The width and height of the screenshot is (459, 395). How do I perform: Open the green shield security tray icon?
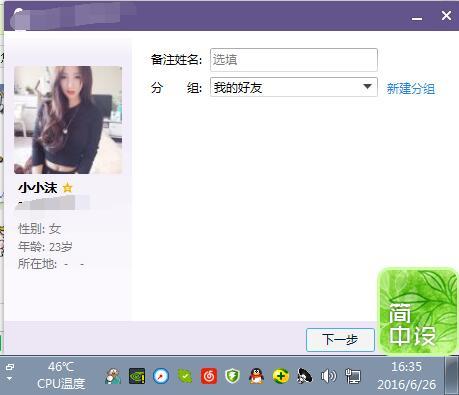click(x=232, y=376)
